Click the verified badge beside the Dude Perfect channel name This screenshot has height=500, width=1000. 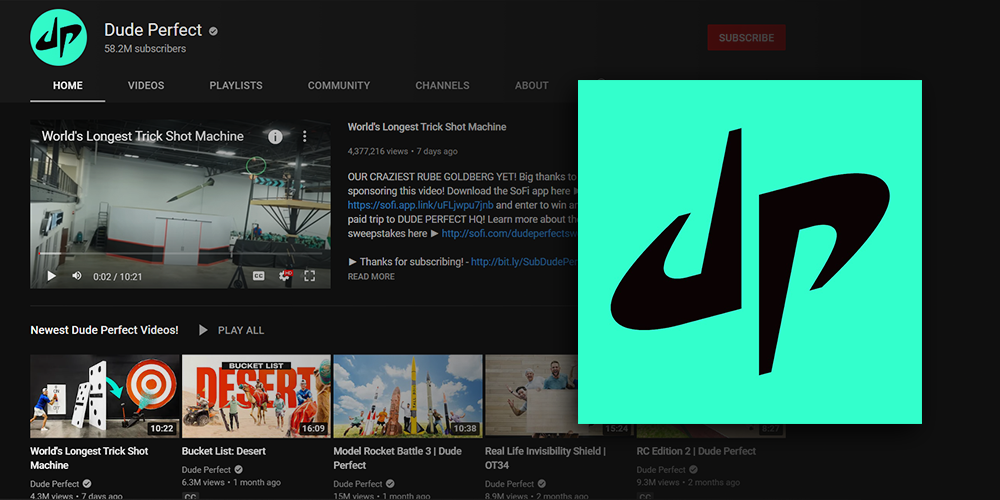coord(214,31)
